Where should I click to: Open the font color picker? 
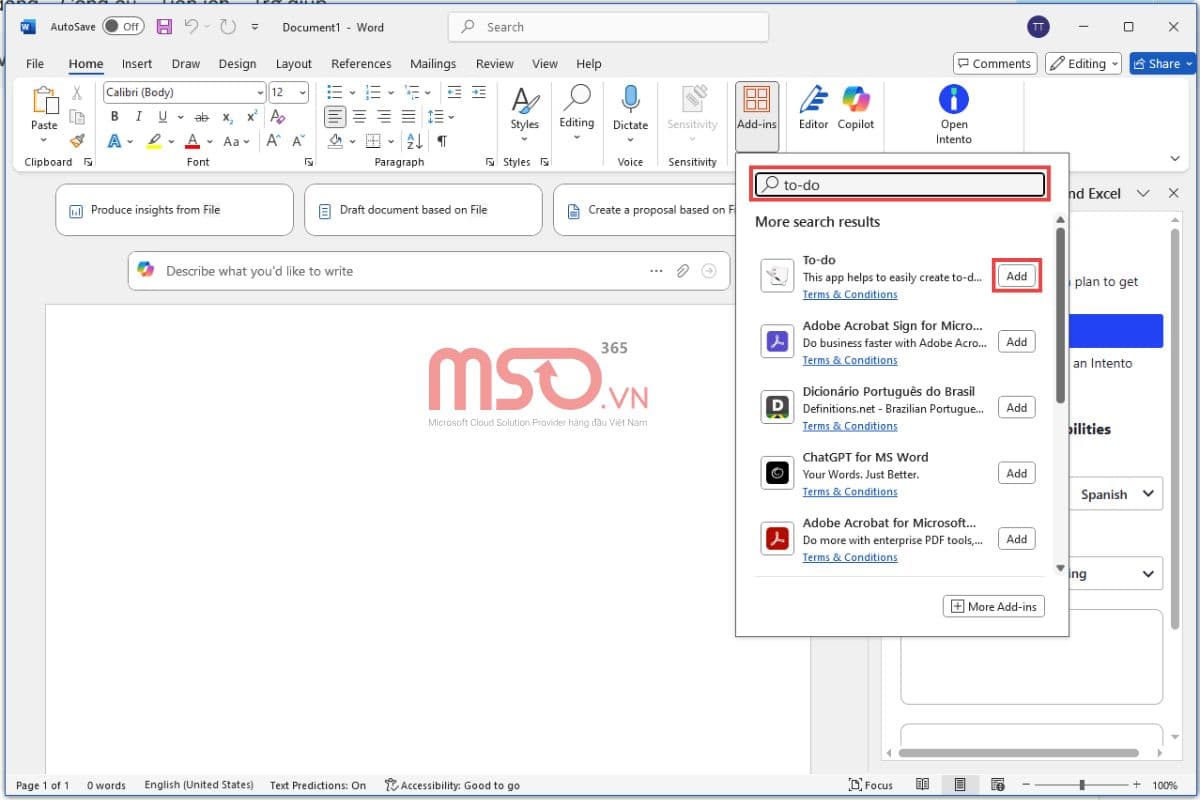point(209,141)
